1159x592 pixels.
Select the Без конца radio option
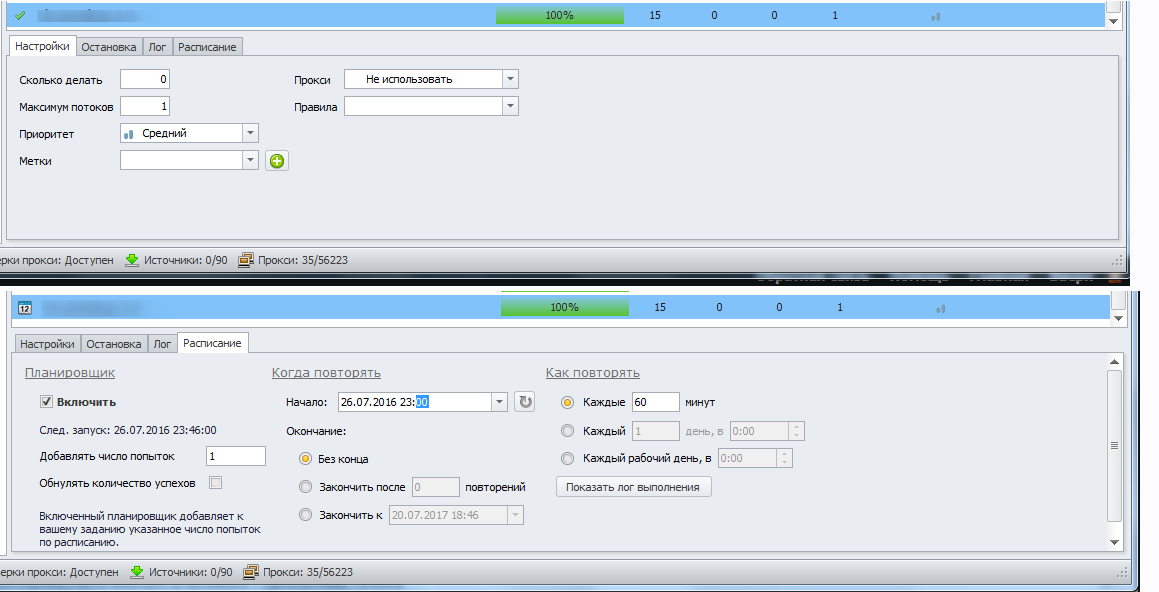[x=305, y=459]
